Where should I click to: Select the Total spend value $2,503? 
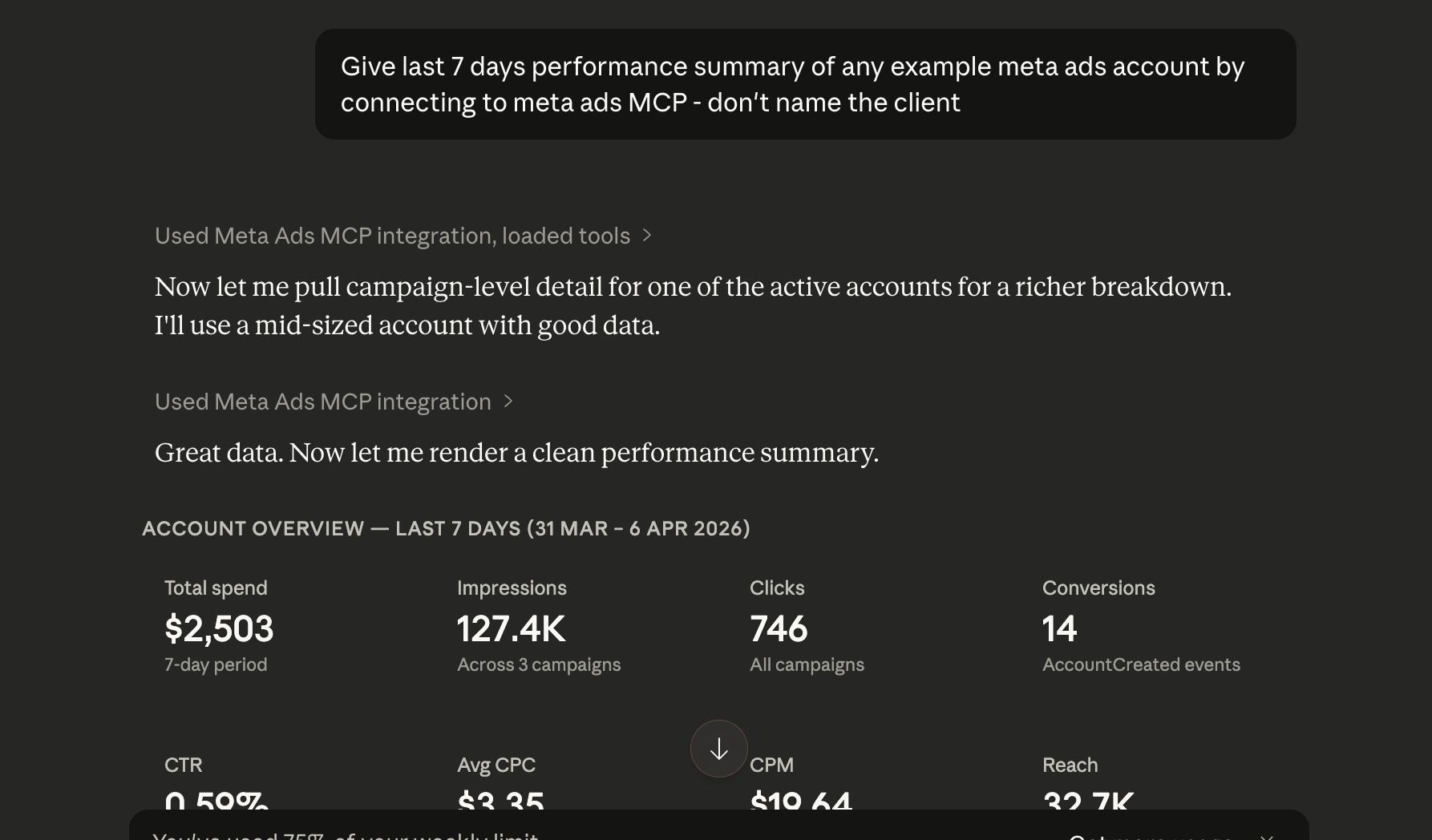pos(219,630)
